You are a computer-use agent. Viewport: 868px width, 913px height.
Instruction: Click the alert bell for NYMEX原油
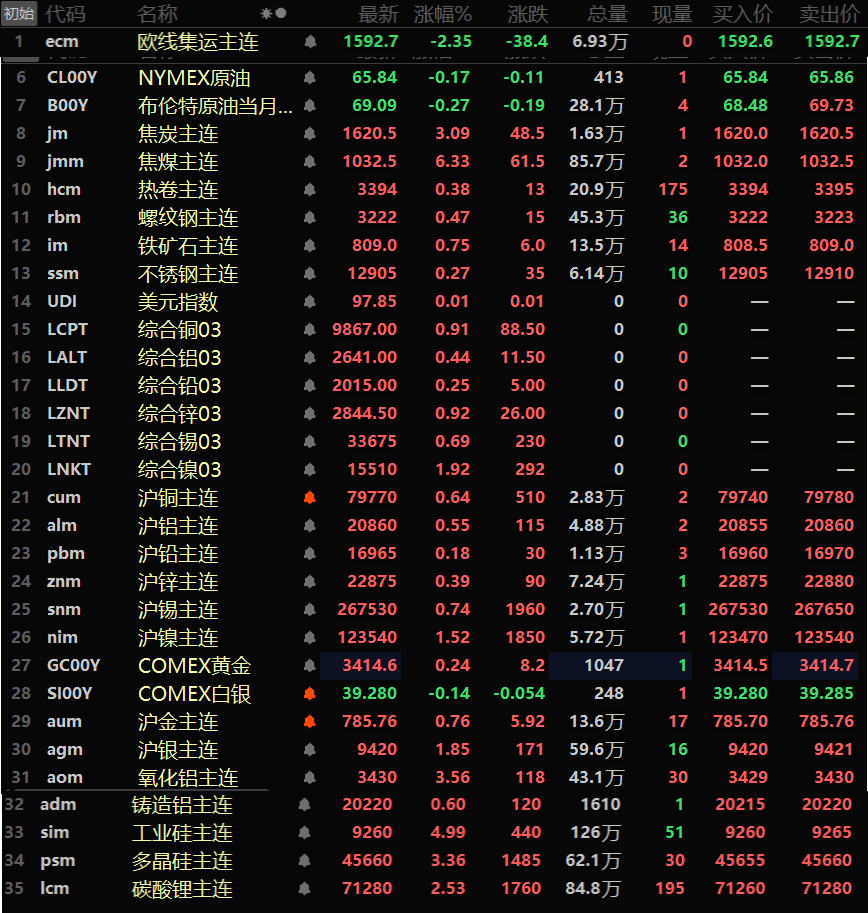coord(310,78)
